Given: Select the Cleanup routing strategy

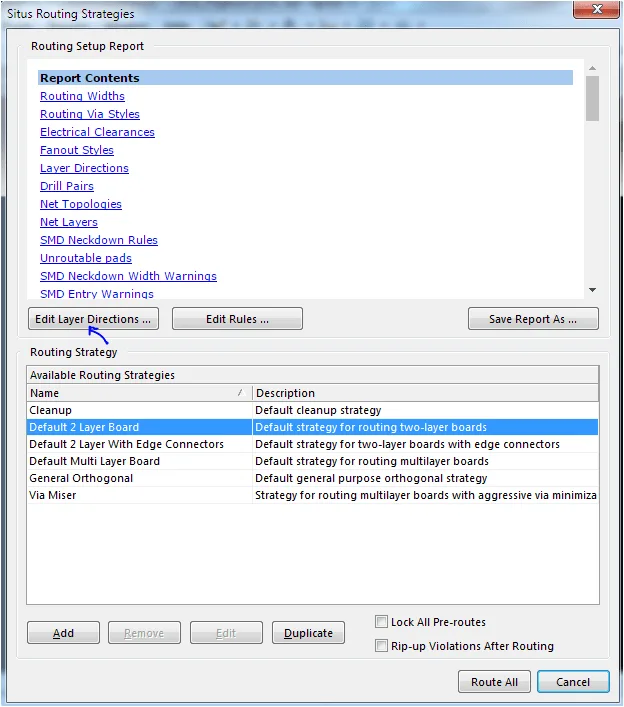Looking at the screenshot, I should tap(312, 410).
